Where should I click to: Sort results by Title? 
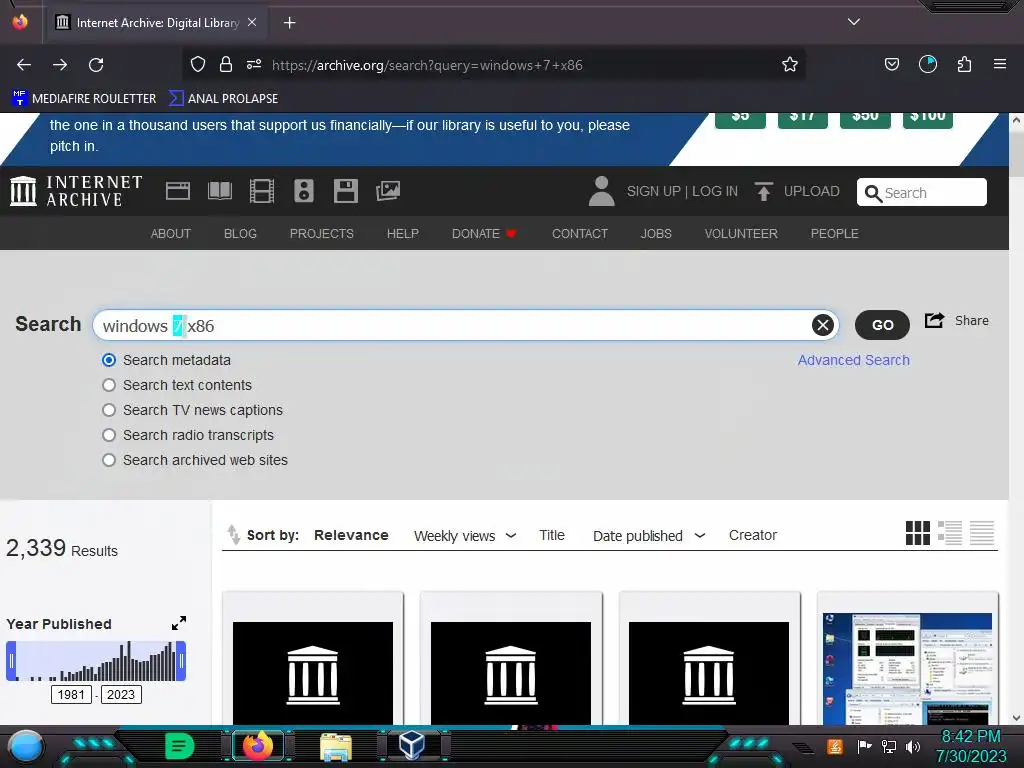pos(552,535)
